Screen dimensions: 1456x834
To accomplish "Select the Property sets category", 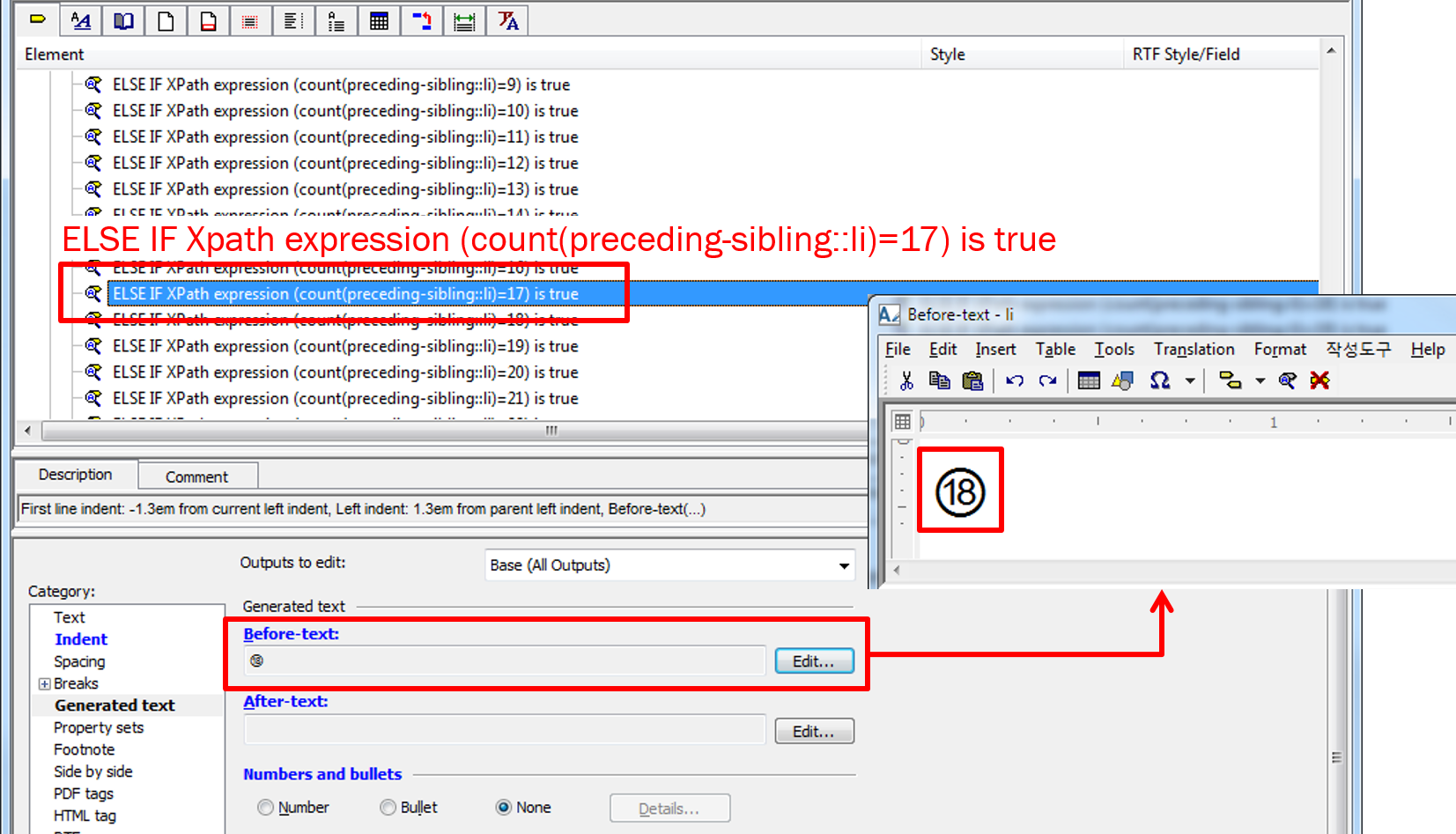I will coord(99,727).
